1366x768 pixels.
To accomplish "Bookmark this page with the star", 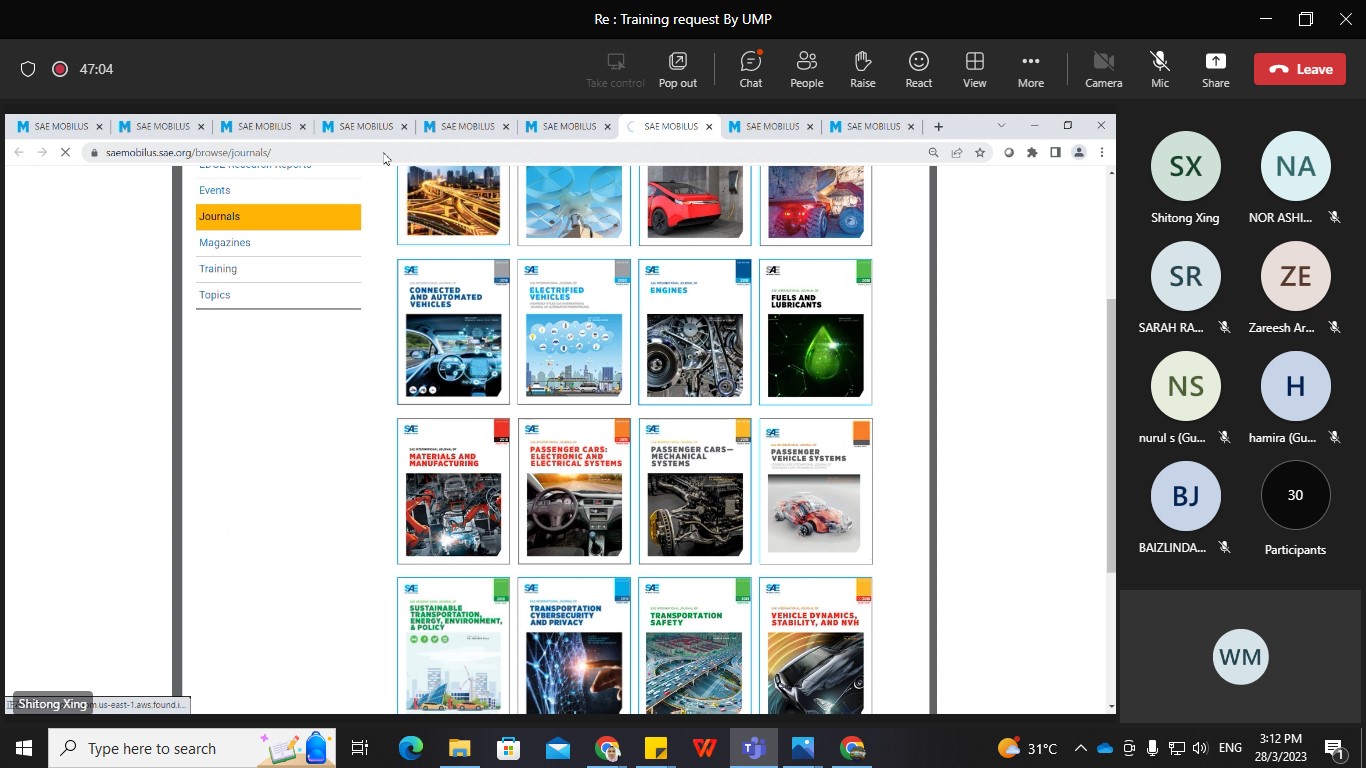I will click(980, 153).
